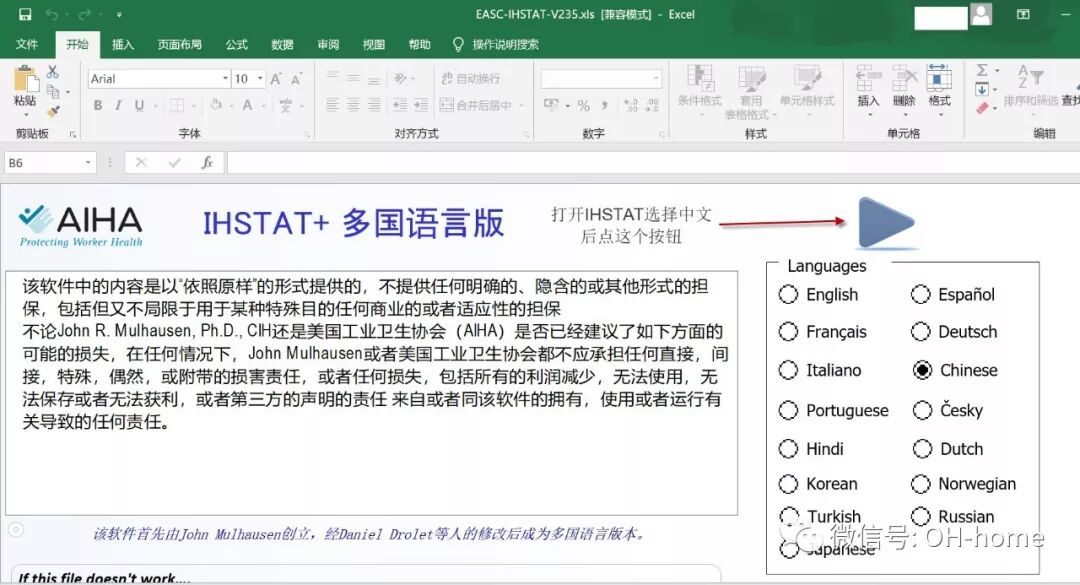Click into the formula bar input
Viewport: 1080px width, 585px height.
coord(653,163)
